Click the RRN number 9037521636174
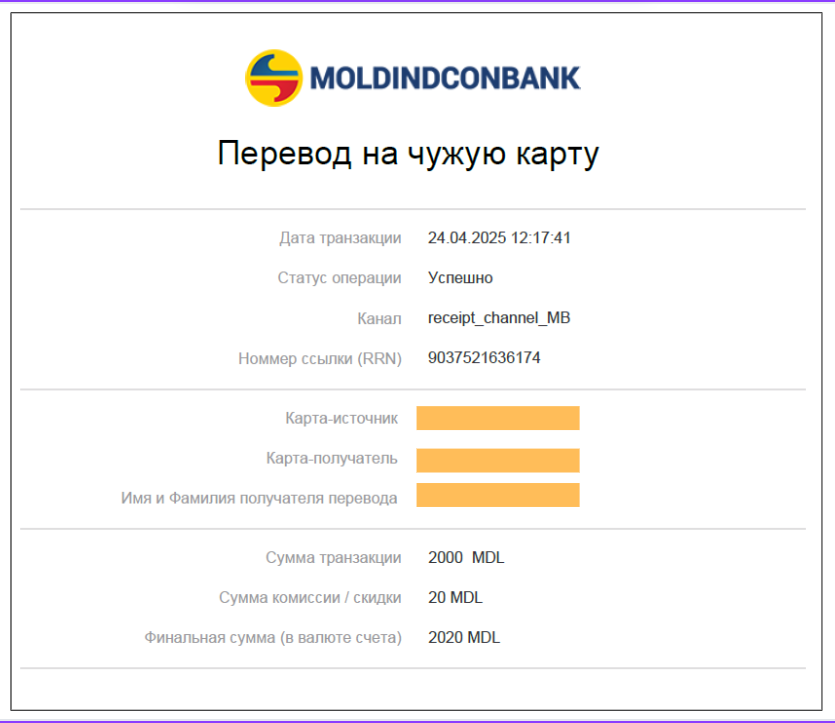 pyautogui.click(x=484, y=357)
